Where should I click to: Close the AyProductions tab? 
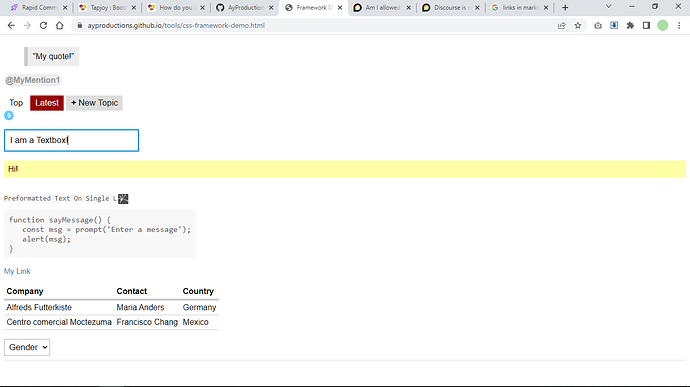point(271,7)
